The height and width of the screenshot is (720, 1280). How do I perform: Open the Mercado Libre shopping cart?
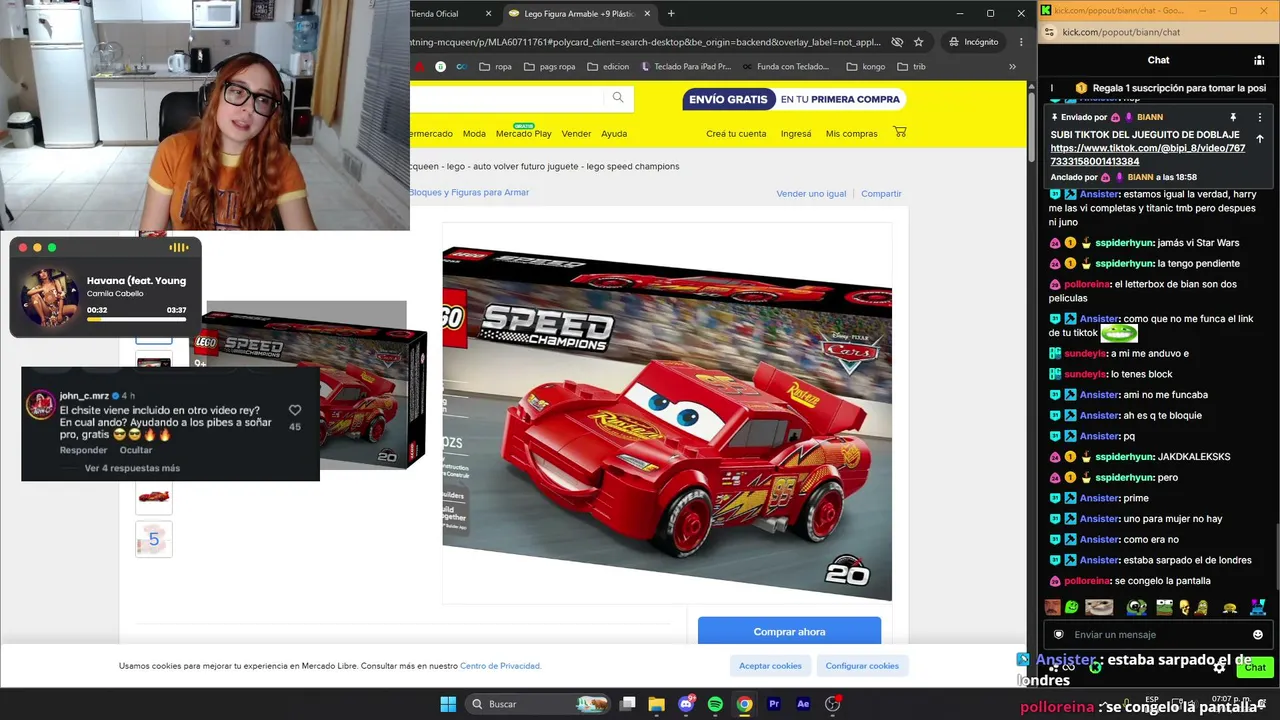900,132
